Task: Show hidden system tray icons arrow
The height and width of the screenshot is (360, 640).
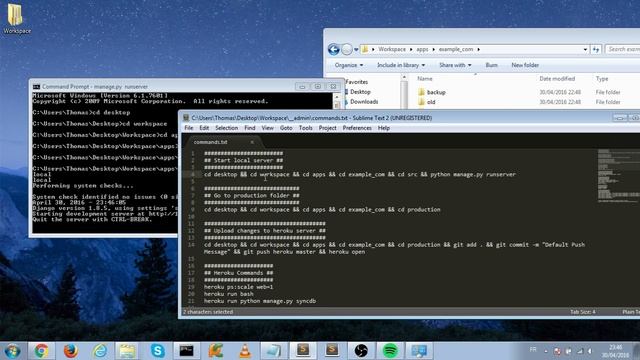Action: [x=546, y=351]
